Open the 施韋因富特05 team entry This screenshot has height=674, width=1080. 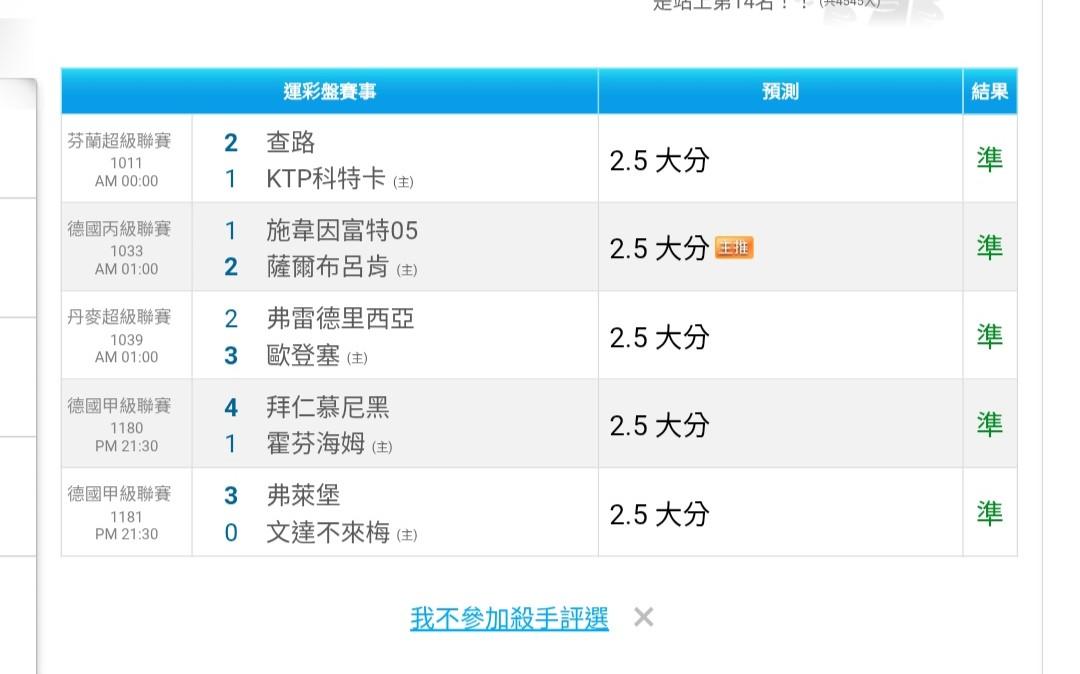coord(342,231)
